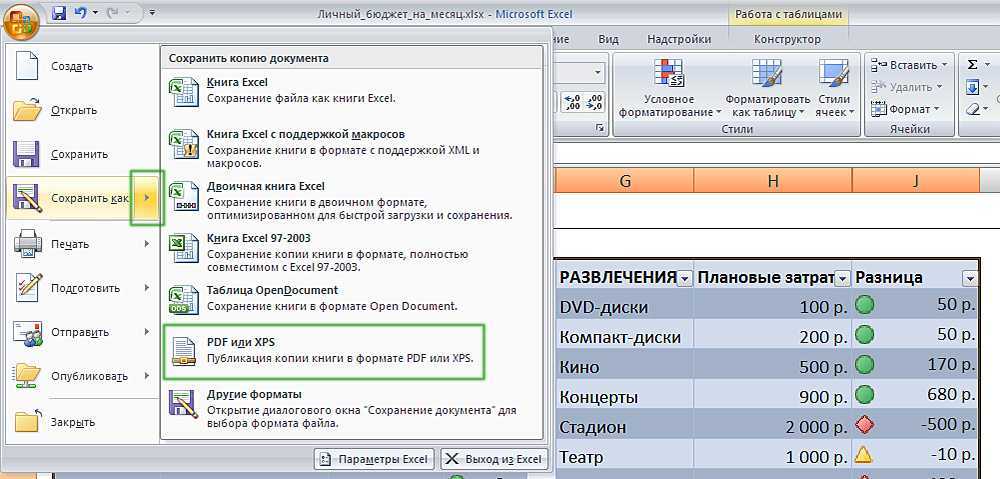The height and width of the screenshot is (479, 1000).
Task: Save as Двоичная книга Excel
Action: coord(352,200)
